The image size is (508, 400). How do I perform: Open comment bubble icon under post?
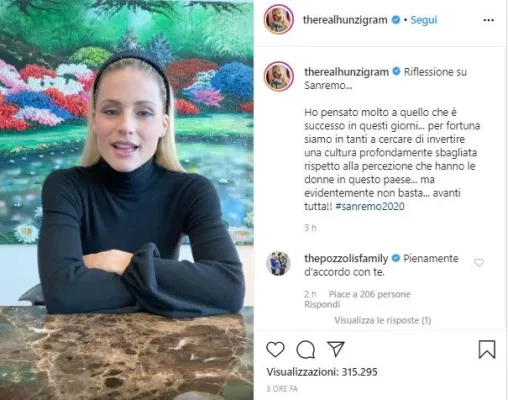pyautogui.click(x=306, y=349)
